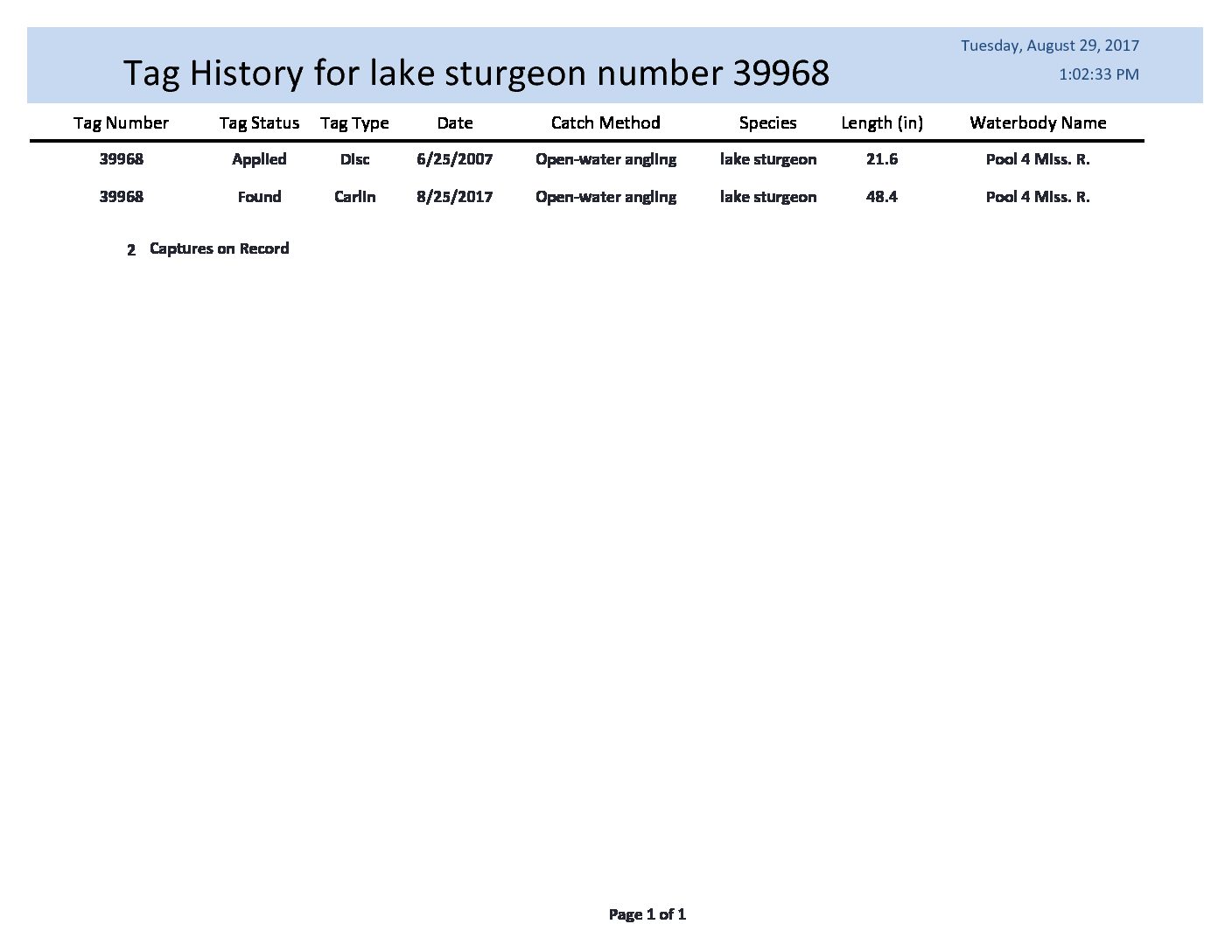Screen dimensions: 1232x952
Task: Select the length value 48.4
Action: [x=882, y=197]
